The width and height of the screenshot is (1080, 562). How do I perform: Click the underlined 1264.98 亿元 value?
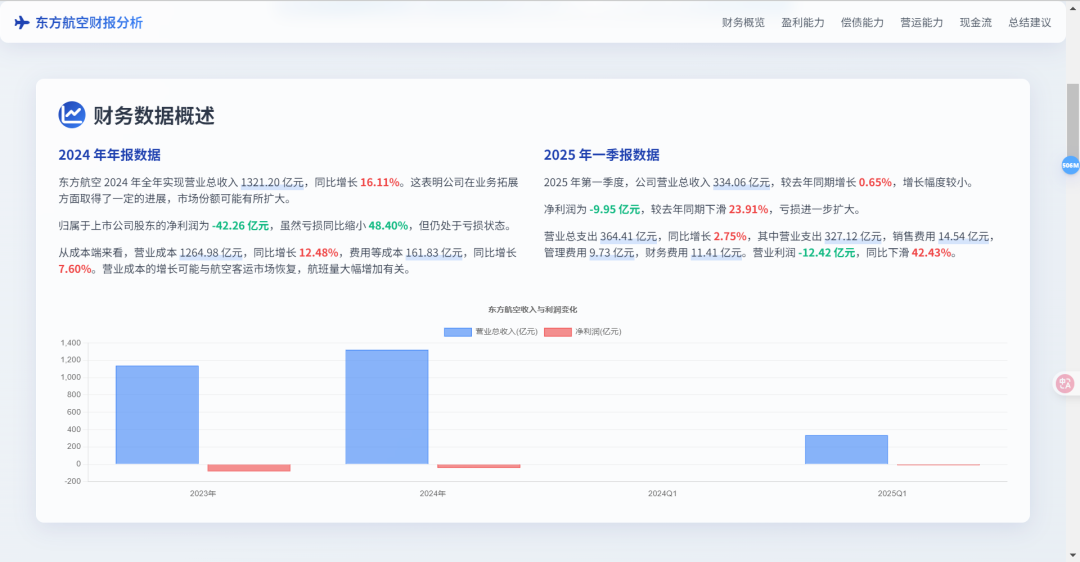[x=211, y=253]
